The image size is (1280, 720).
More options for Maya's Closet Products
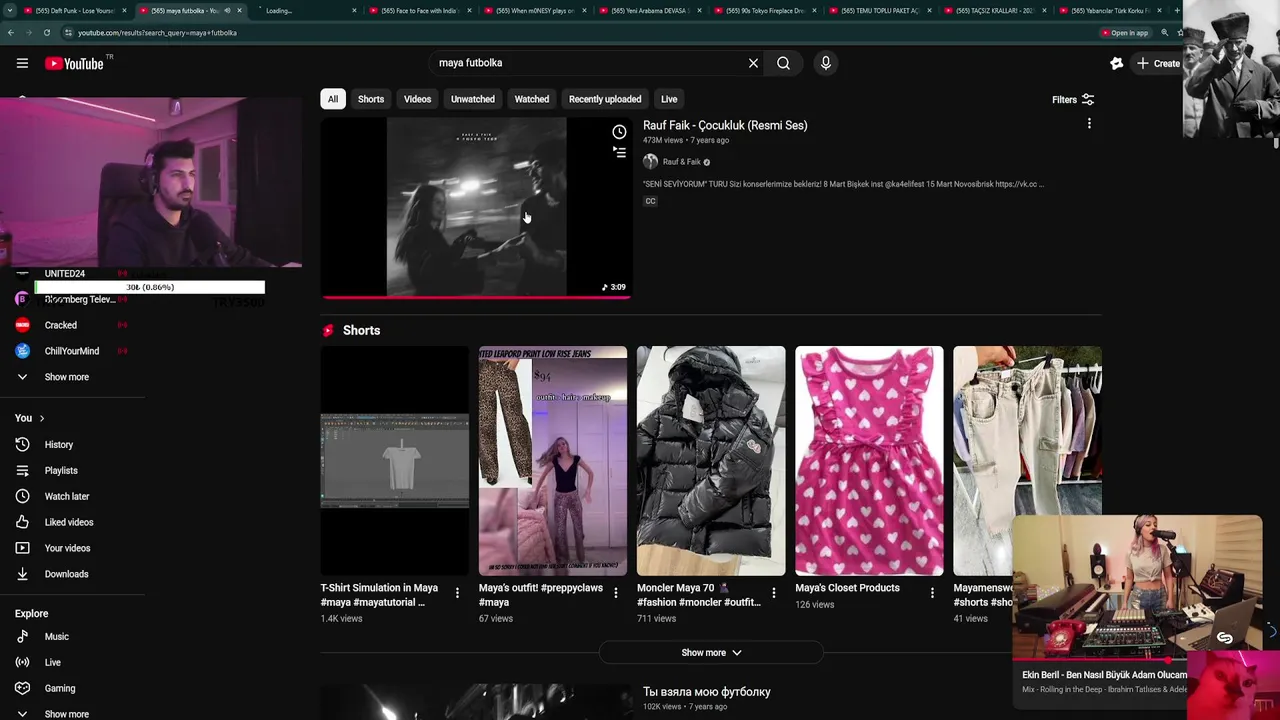(x=932, y=594)
